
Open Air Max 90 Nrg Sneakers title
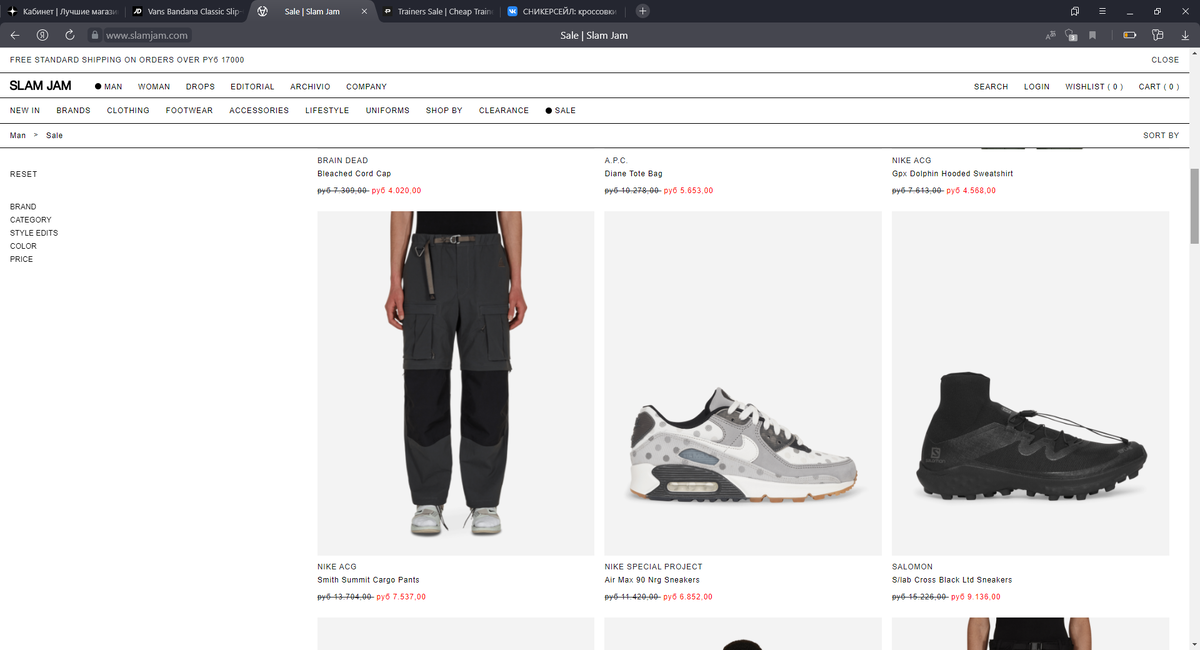pyautogui.click(x=652, y=580)
